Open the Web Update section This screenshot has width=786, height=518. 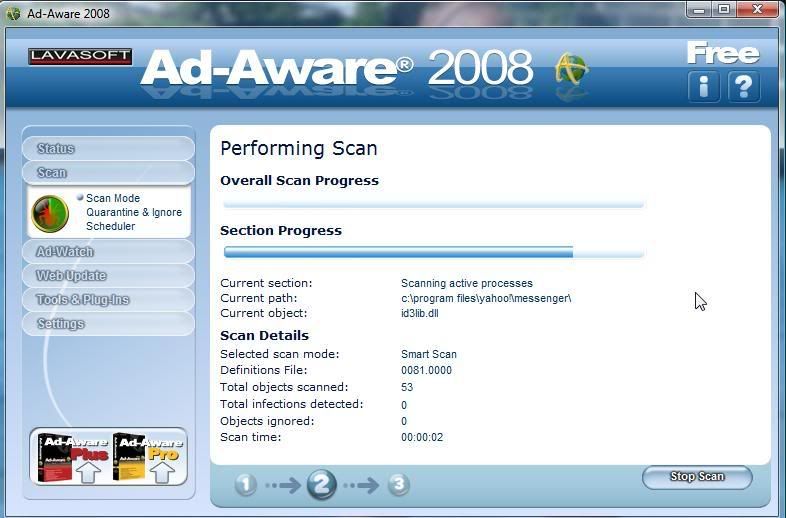(108, 275)
